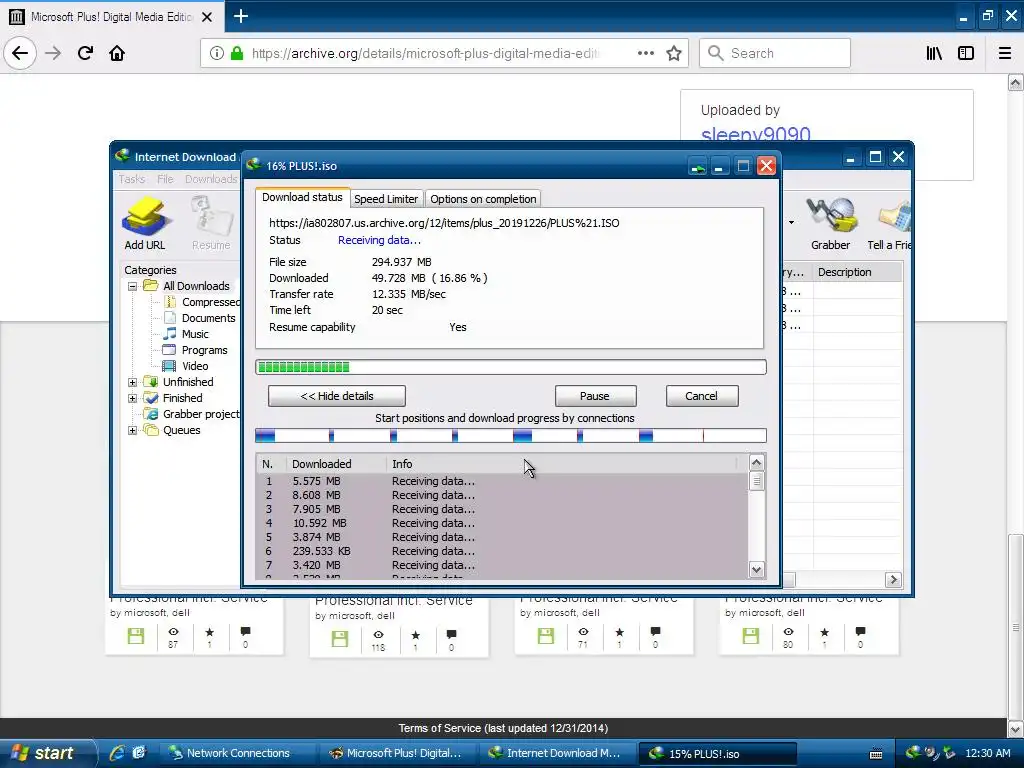The height and width of the screenshot is (768, 1024).
Task: Click the minimize-to-tray icon in download dialog
Action: tap(697, 167)
